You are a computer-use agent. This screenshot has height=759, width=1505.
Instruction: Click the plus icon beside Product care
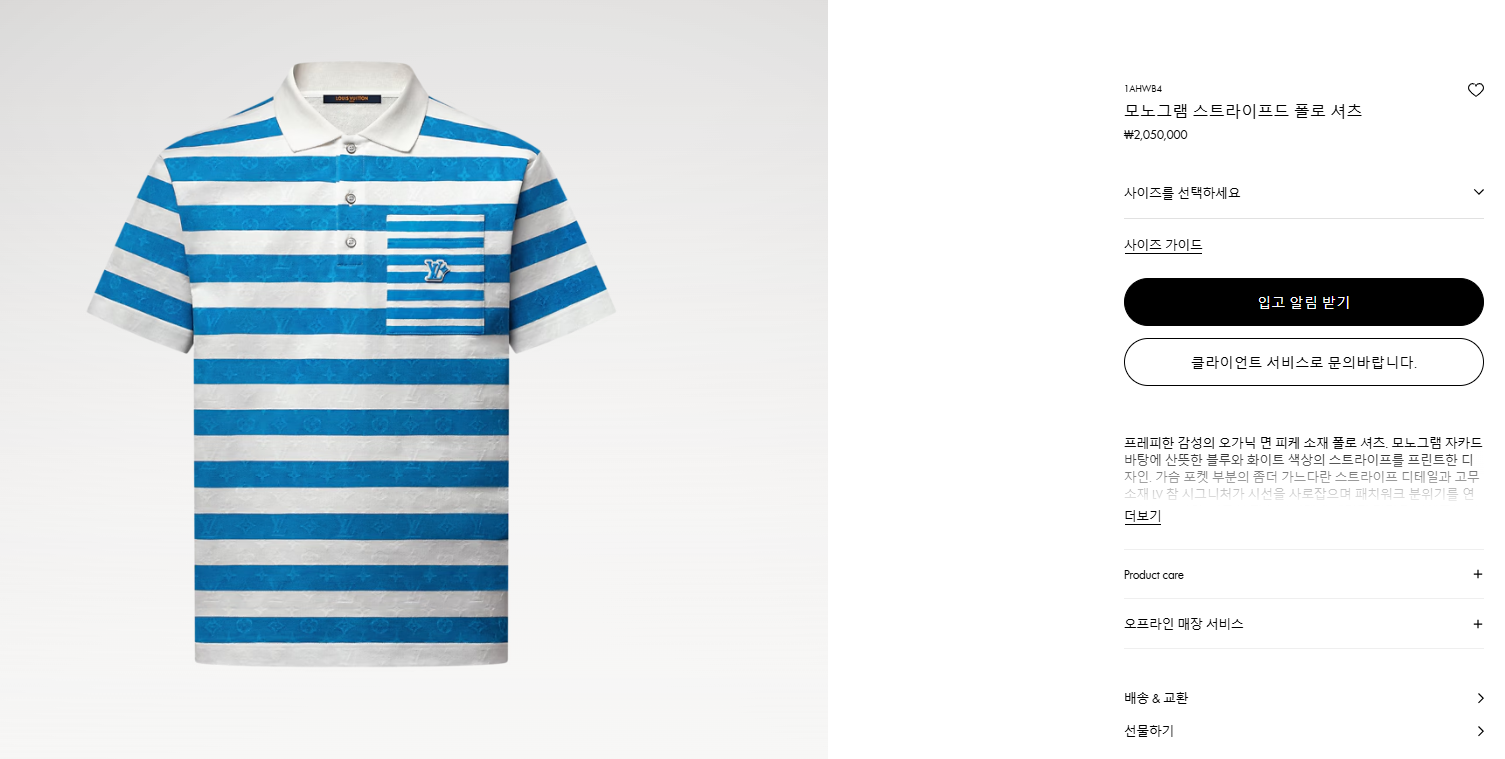click(1478, 574)
